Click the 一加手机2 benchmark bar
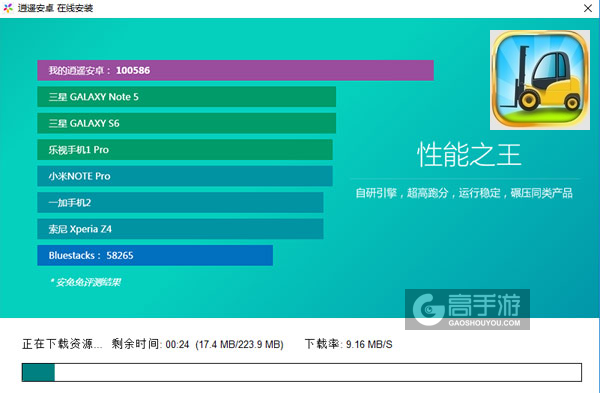This screenshot has height=393, width=600. pyautogui.click(x=180, y=202)
